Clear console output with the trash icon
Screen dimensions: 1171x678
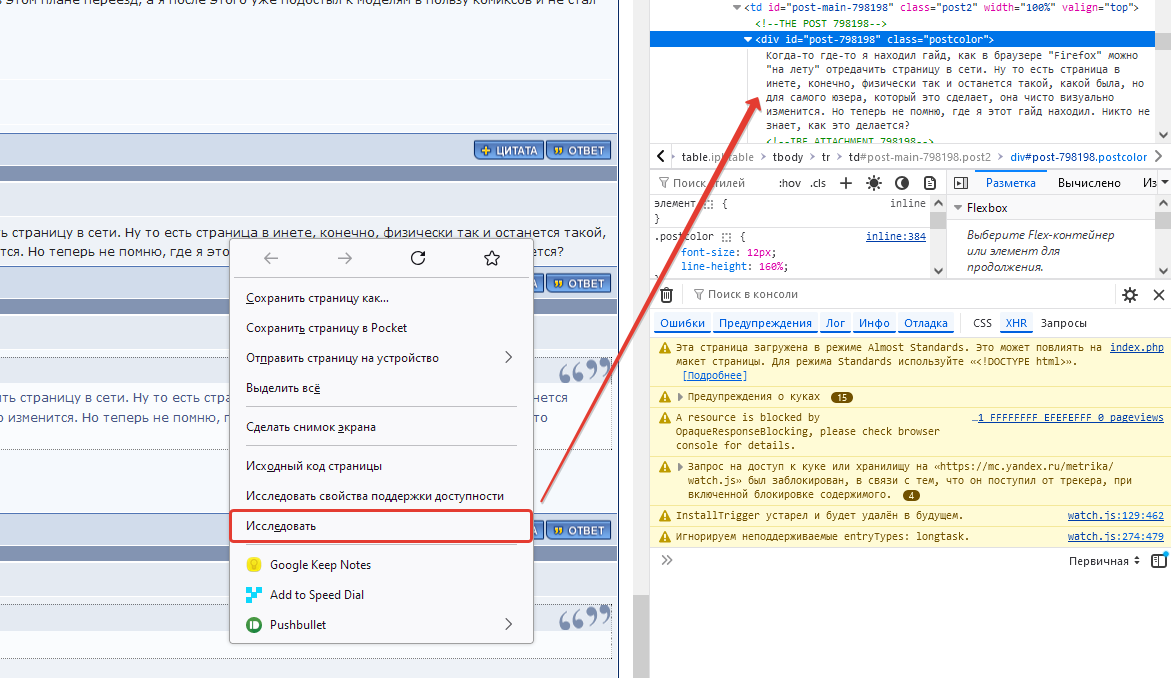[x=666, y=295]
